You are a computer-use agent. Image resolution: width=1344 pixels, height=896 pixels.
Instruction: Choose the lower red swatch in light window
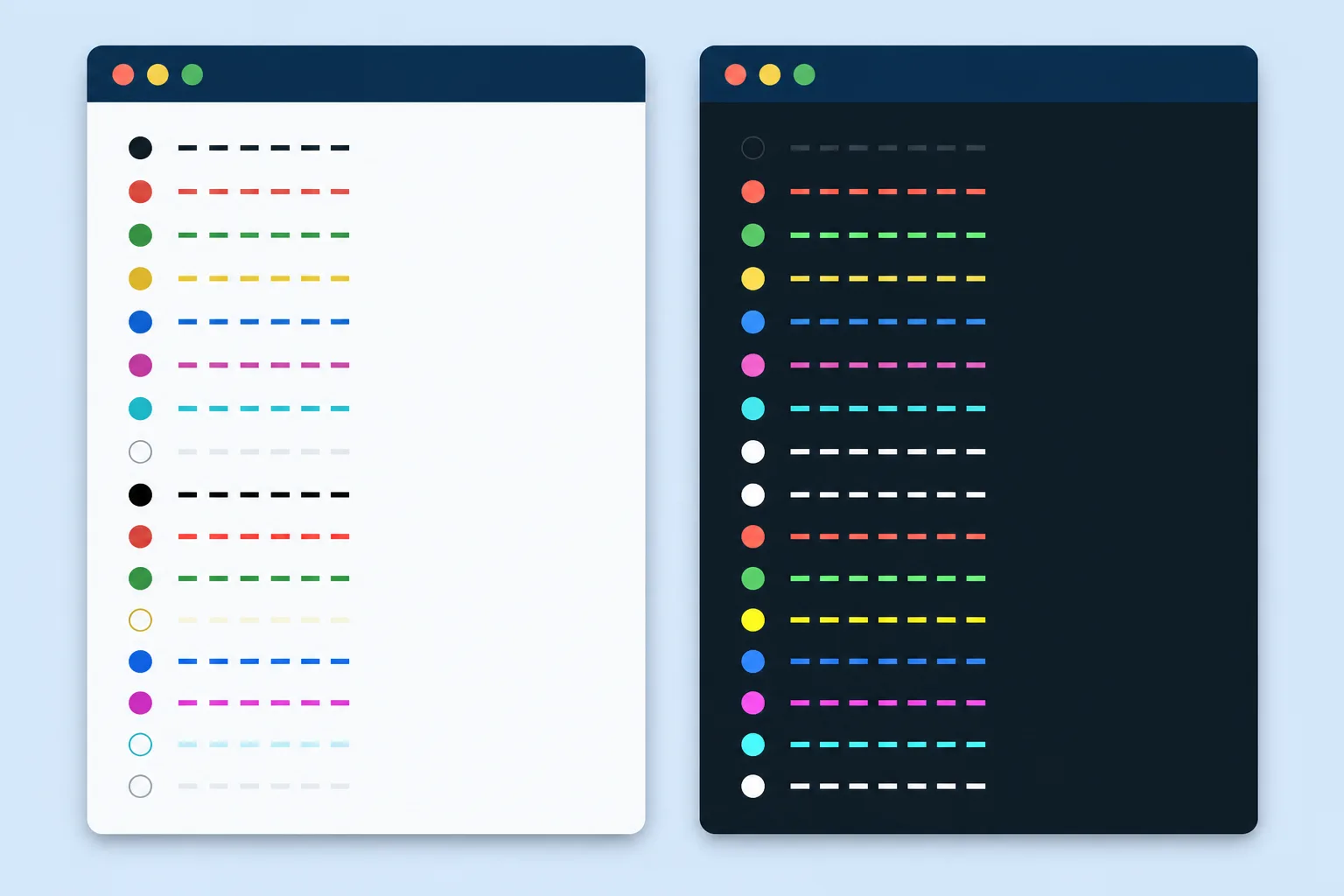pos(140,536)
